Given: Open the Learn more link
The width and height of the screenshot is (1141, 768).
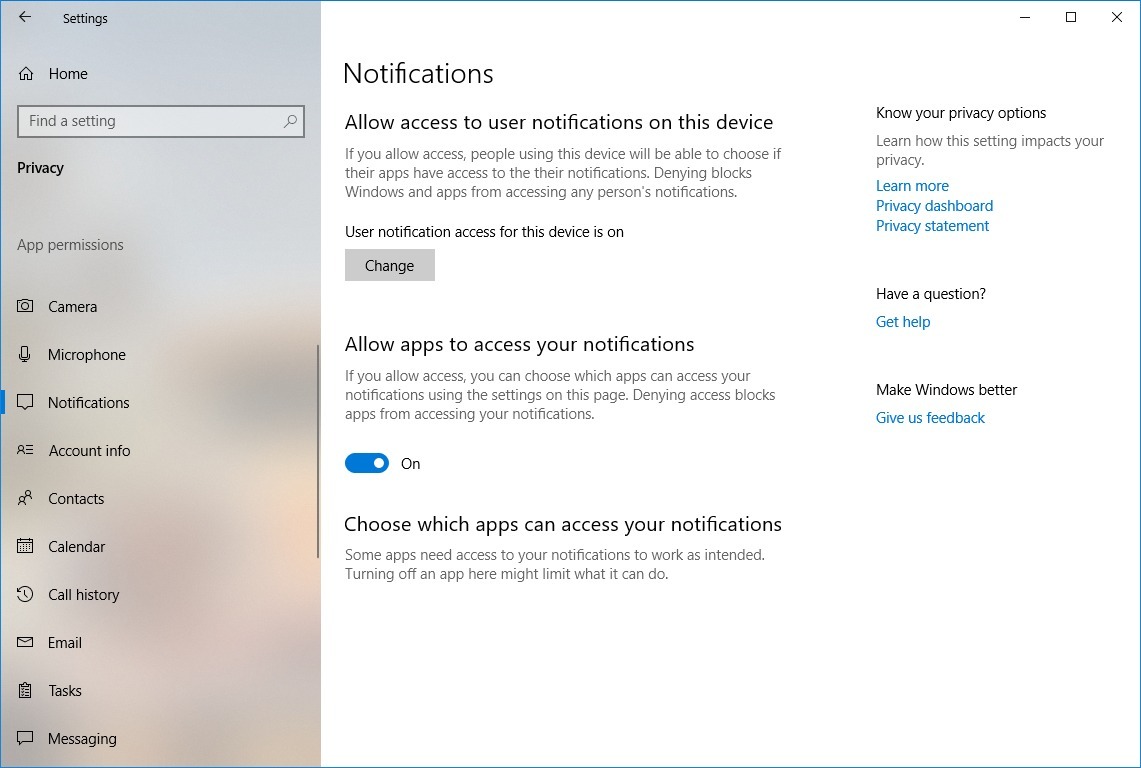Looking at the screenshot, I should (912, 186).
